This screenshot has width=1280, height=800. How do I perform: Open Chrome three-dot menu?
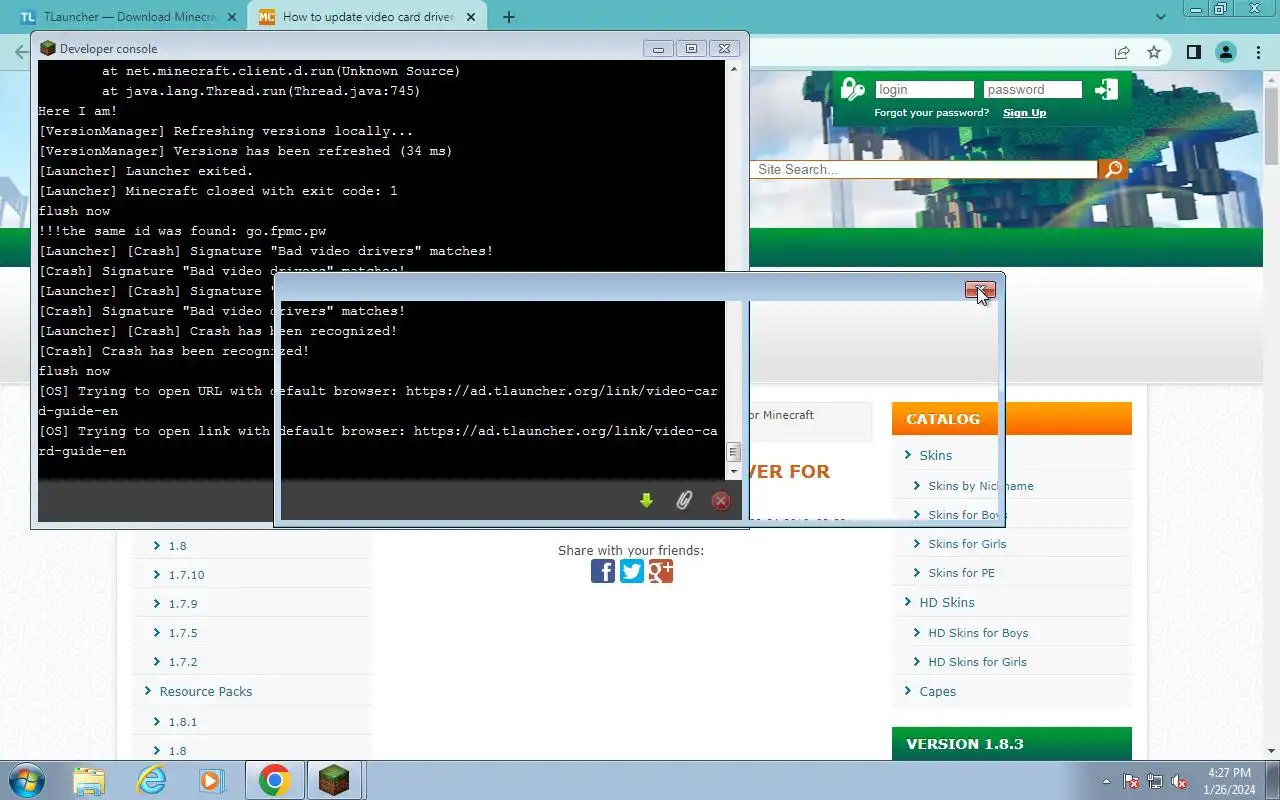pyautogui.click(x=1258, y=52)
